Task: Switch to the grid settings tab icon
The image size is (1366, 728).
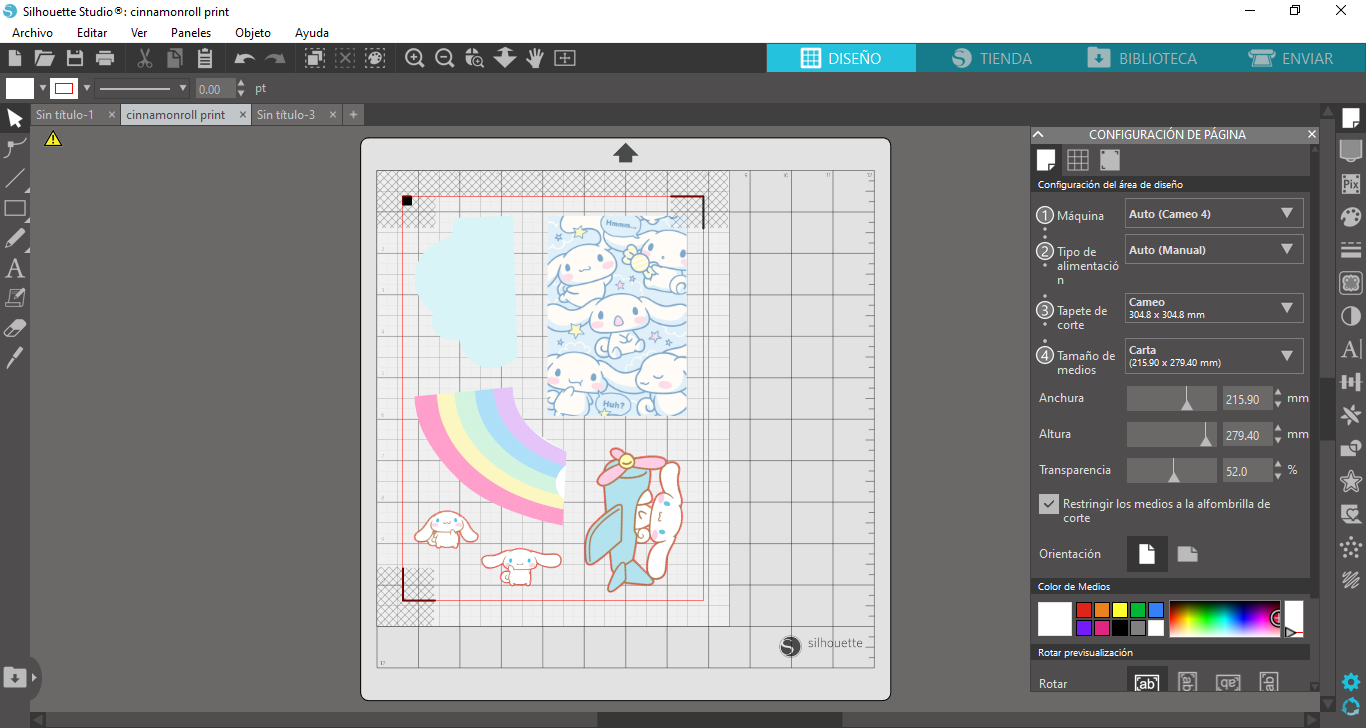Action: pyautogui.click(x=1077, y=160)
